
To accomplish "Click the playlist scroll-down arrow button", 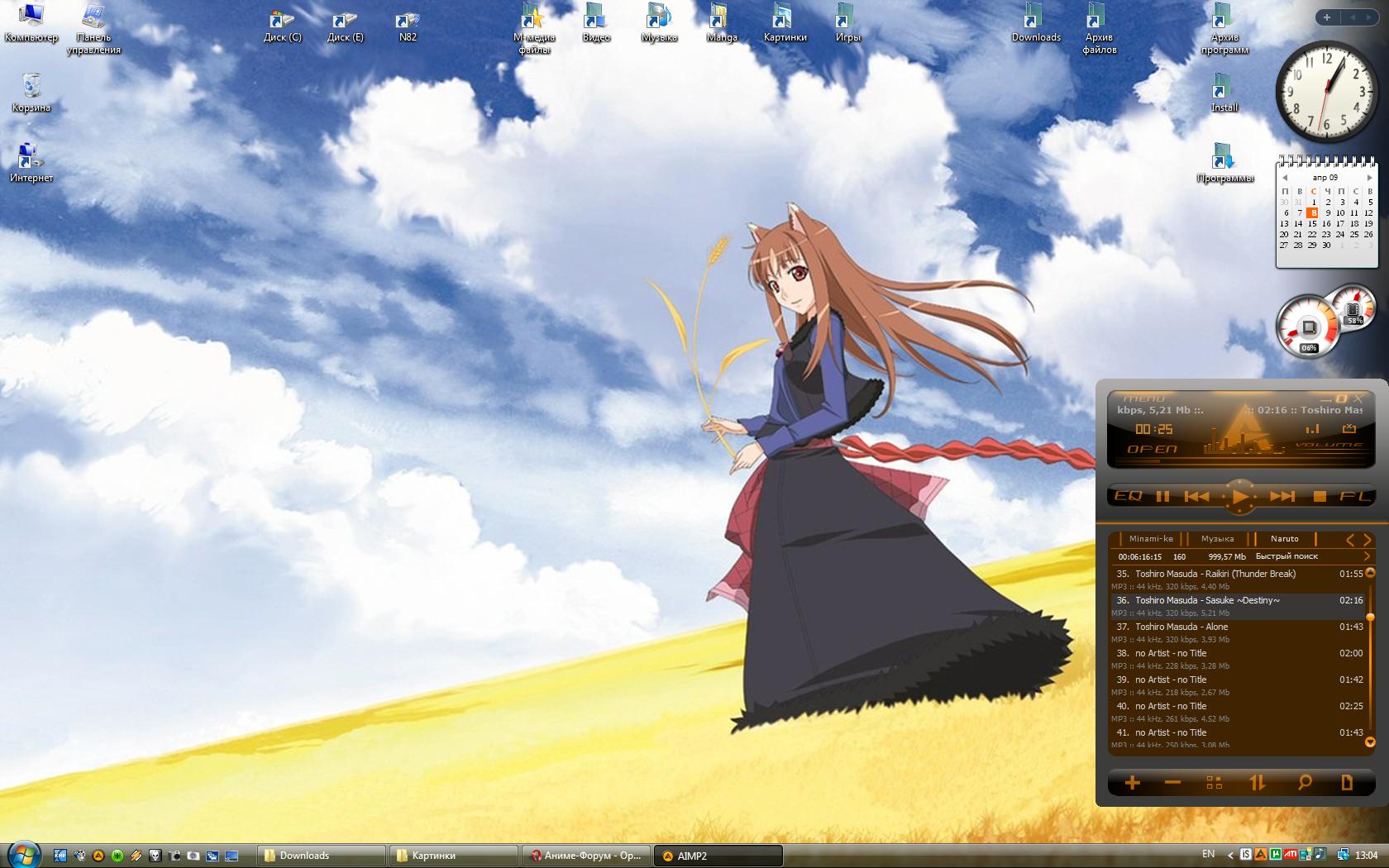I will (x=1370, y=742).
